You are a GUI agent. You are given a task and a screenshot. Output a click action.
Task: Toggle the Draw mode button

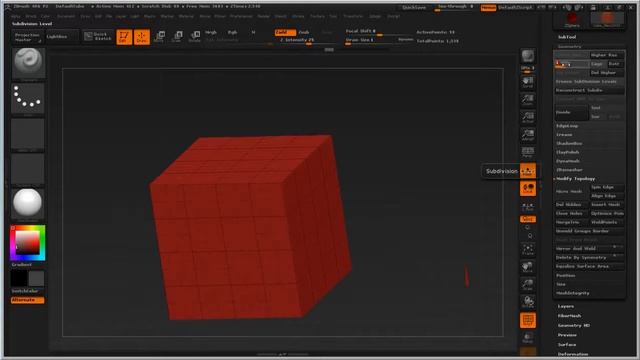142,37
